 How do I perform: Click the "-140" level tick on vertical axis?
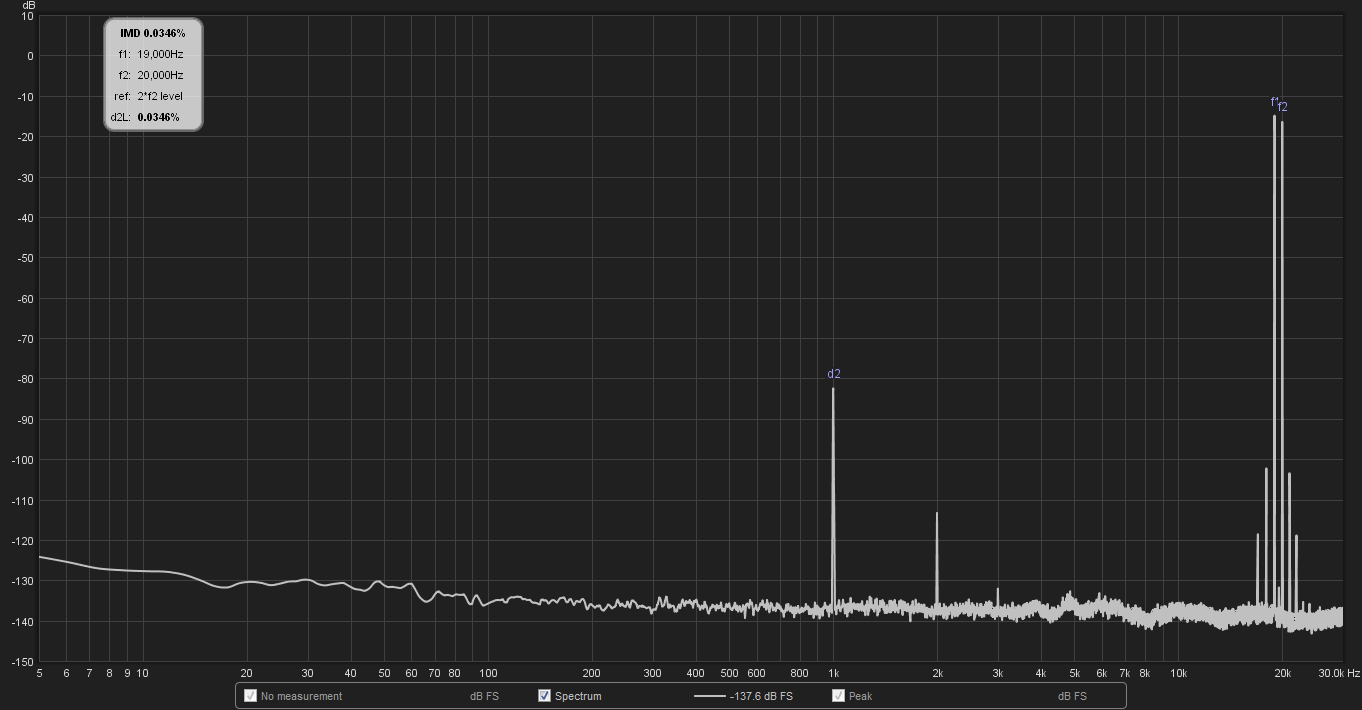22,621
